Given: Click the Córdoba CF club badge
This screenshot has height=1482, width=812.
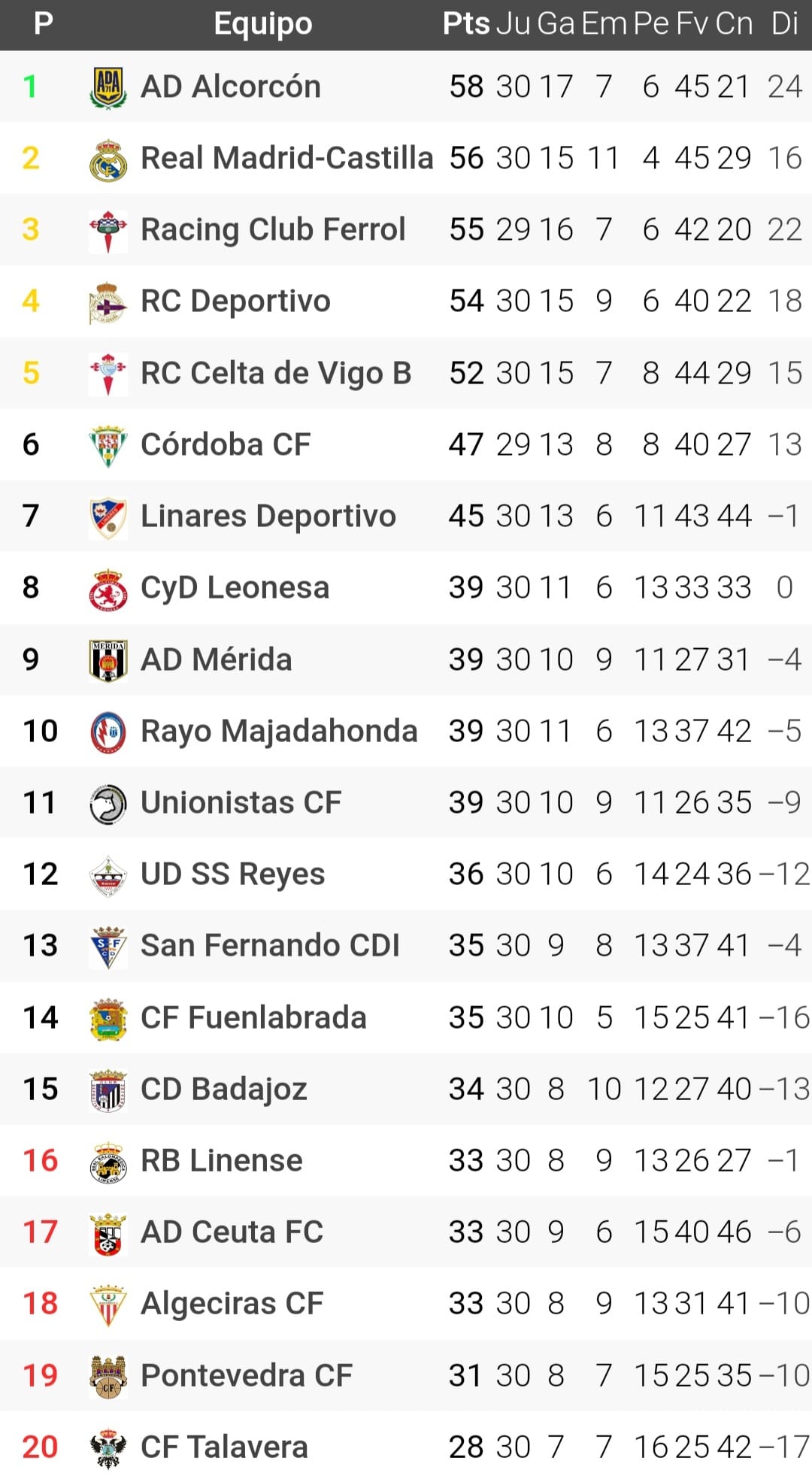Looking at the screenshot, I should [x=108, y=445].
